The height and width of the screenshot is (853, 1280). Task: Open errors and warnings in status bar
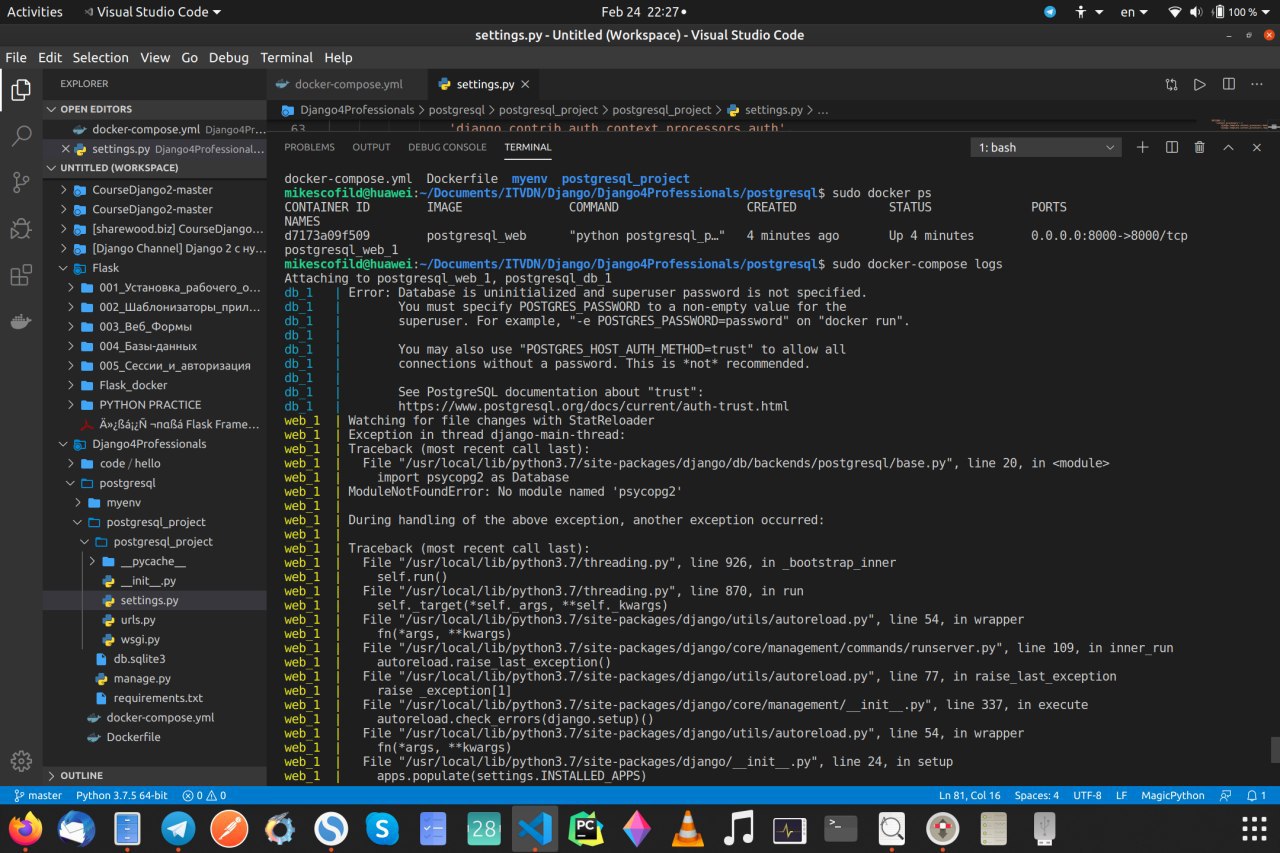[204, 796]
